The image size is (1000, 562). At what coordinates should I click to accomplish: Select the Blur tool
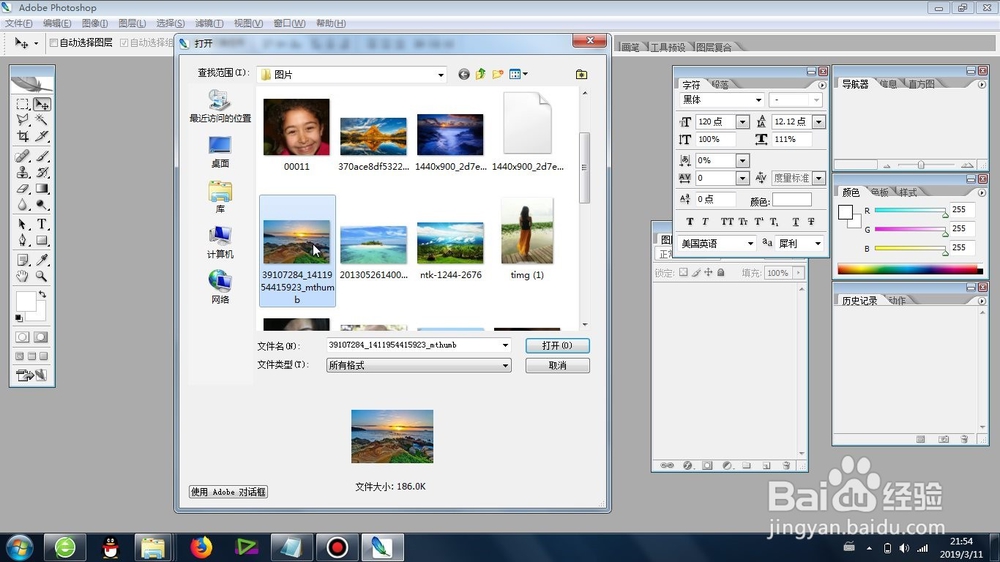[23, 205]
